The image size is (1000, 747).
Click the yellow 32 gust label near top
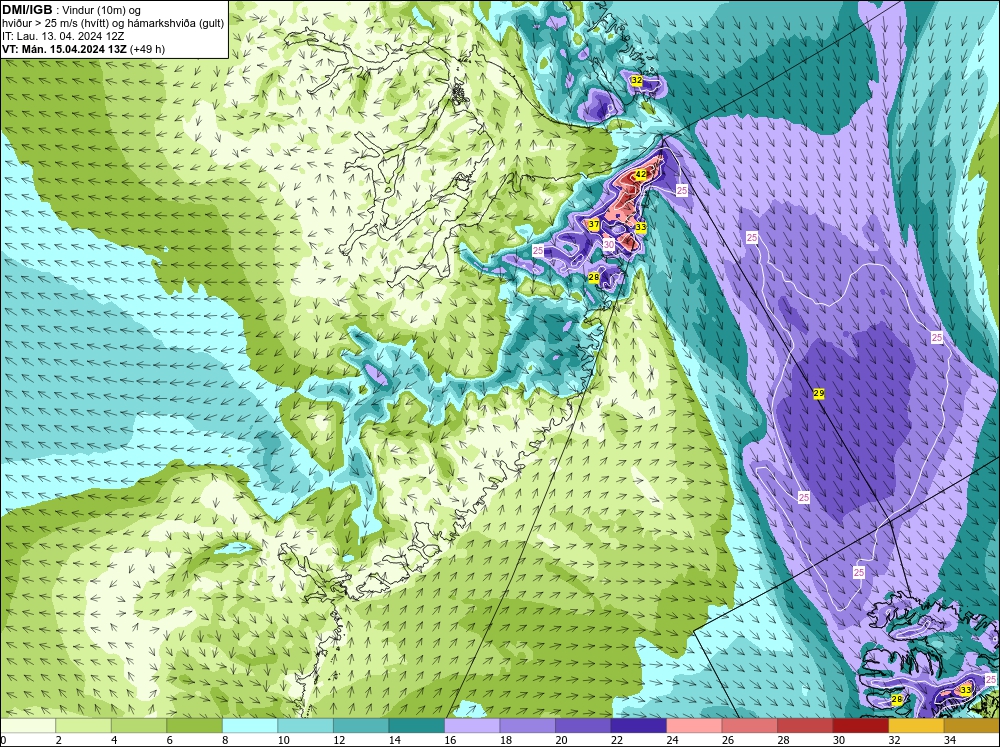(636, 80)
